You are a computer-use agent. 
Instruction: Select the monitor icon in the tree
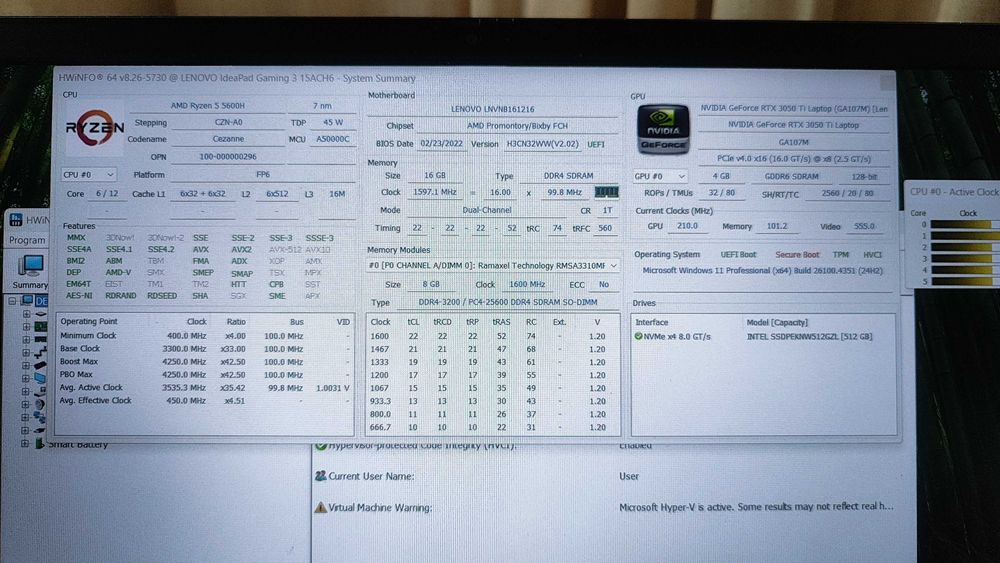point(40,378)
